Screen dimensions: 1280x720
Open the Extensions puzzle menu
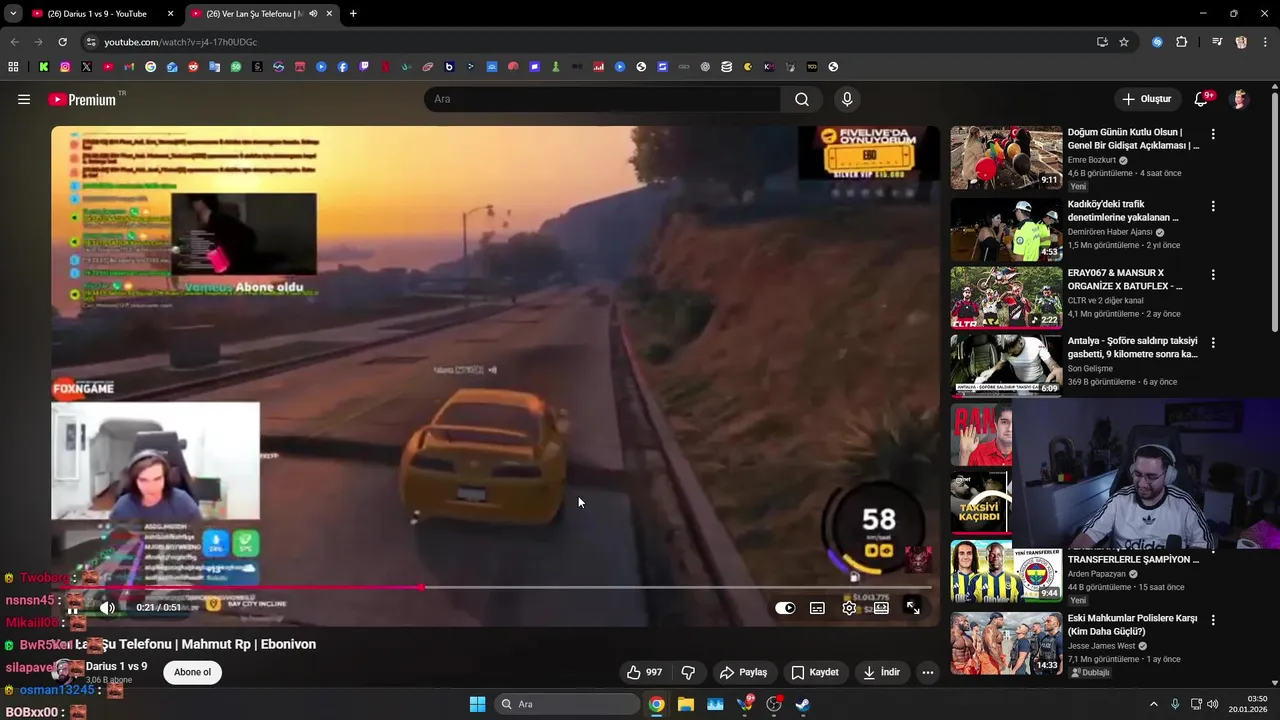1181,42
